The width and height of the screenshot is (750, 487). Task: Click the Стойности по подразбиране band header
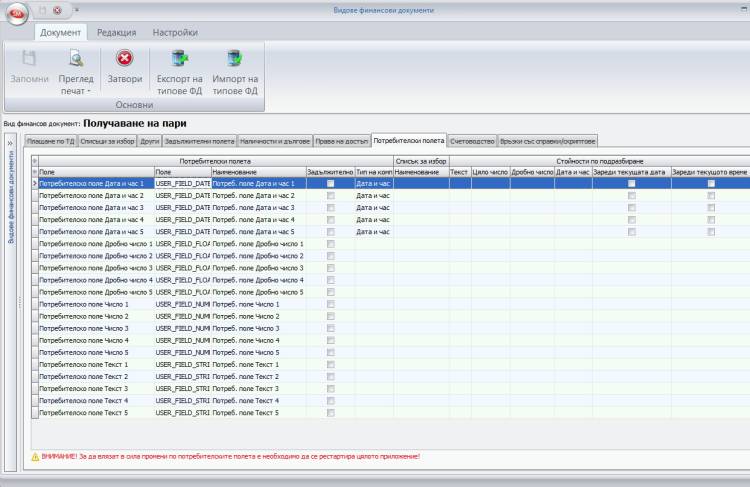point(599,161)
